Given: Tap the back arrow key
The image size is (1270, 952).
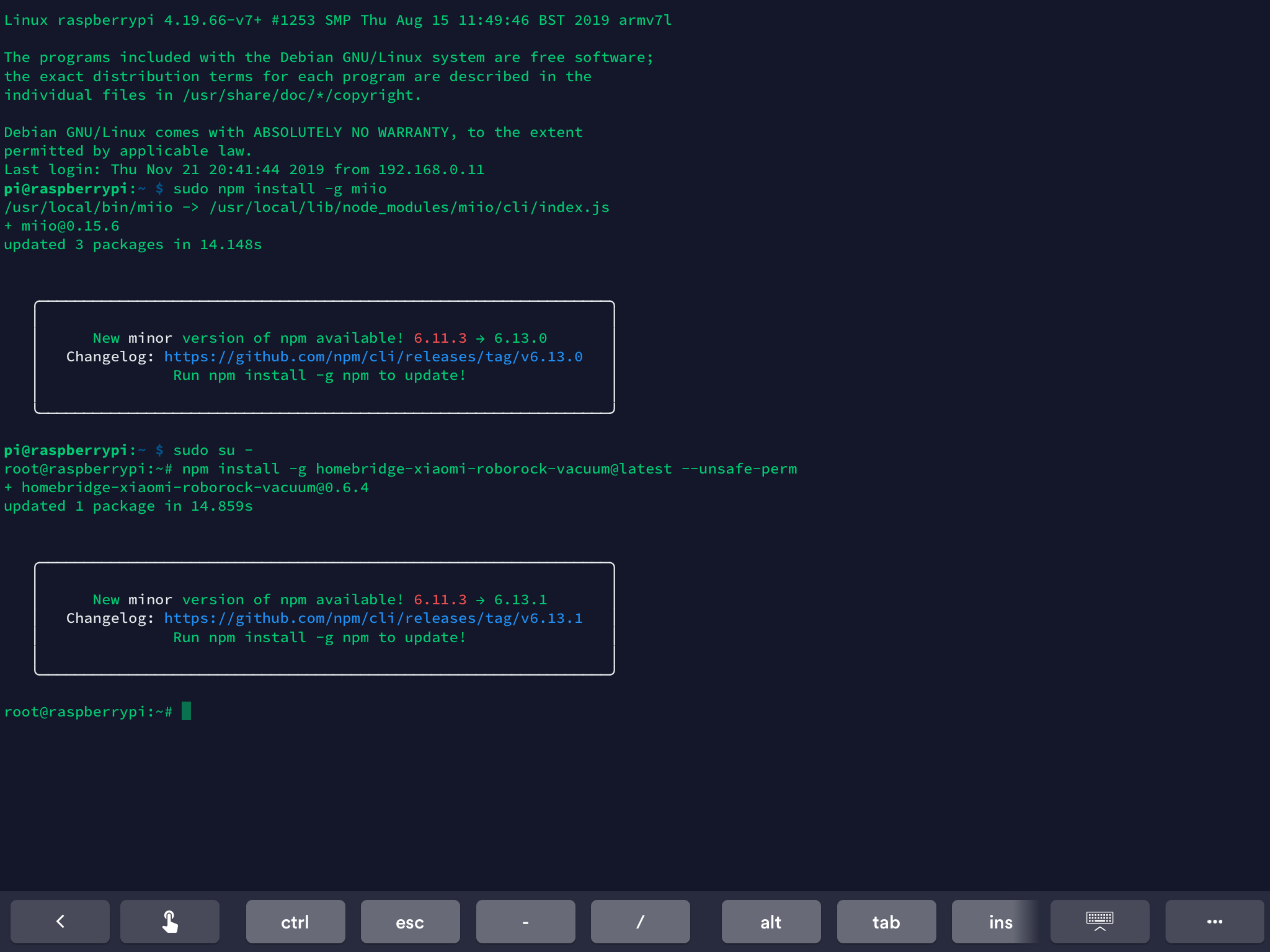Looking at the screenshot, I should pyautogui.click(x=60, y=922).
